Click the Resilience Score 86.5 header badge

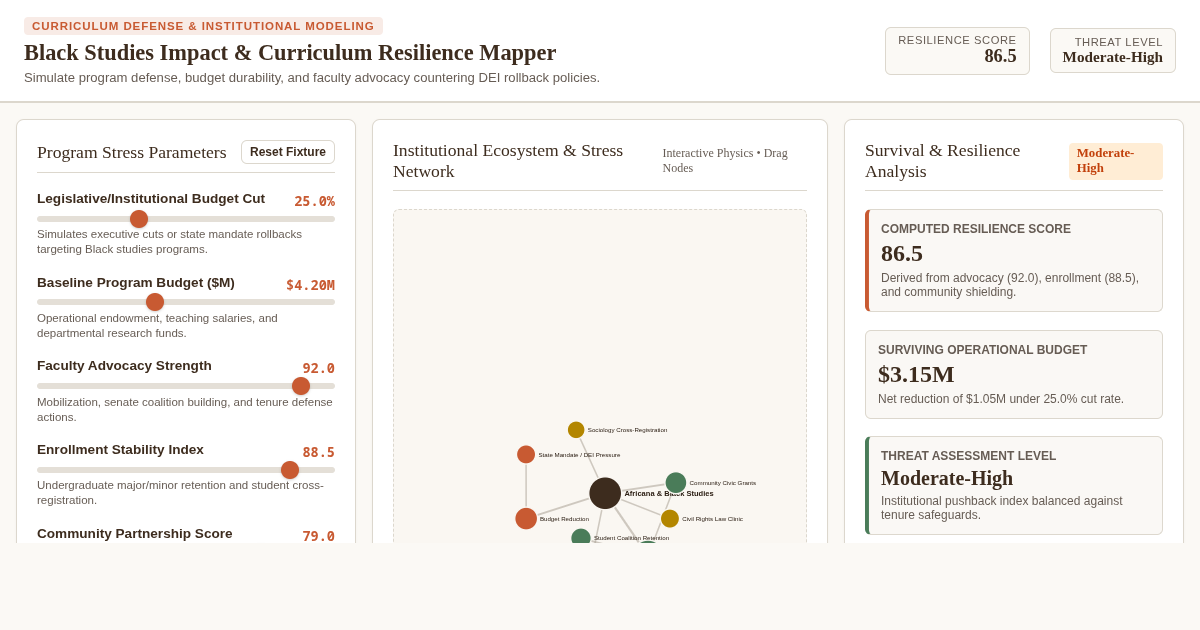tap(957, 50)
